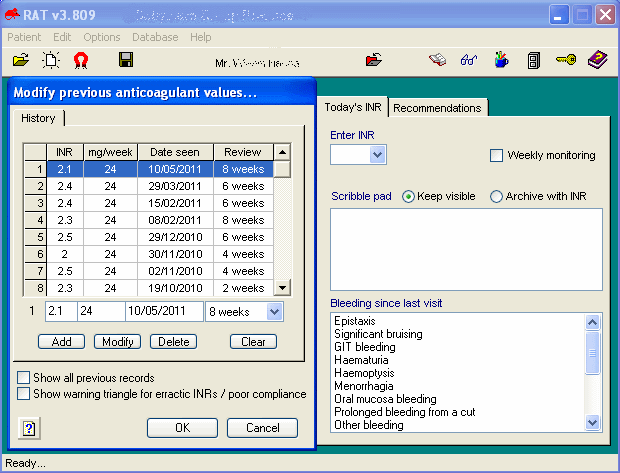620x473 pixels.
Task: Check Show warning triangle for erratic INRs
Action: click(23, 394)
